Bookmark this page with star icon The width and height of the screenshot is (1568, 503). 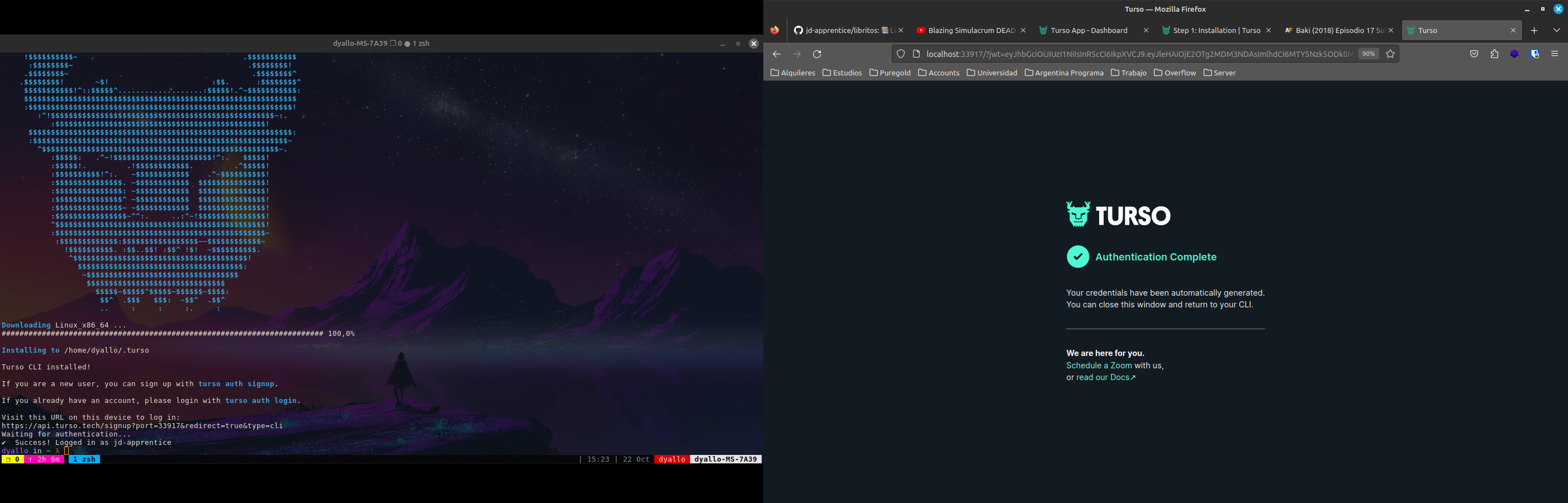tap(1390, 54)
